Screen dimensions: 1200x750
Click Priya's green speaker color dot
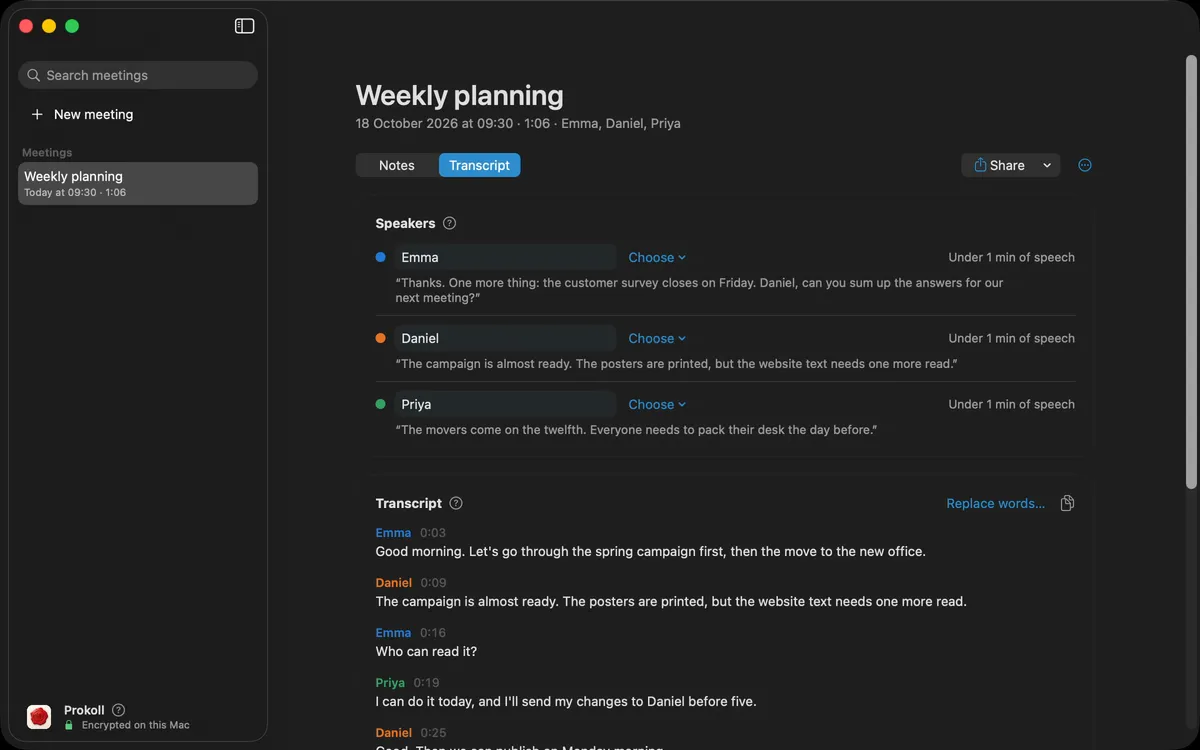point(380,404)
